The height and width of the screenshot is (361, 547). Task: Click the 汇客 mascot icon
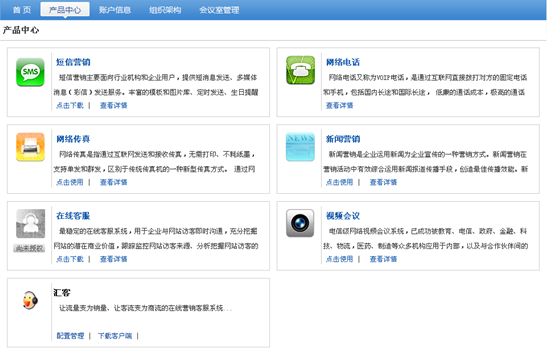click(30, 300)
